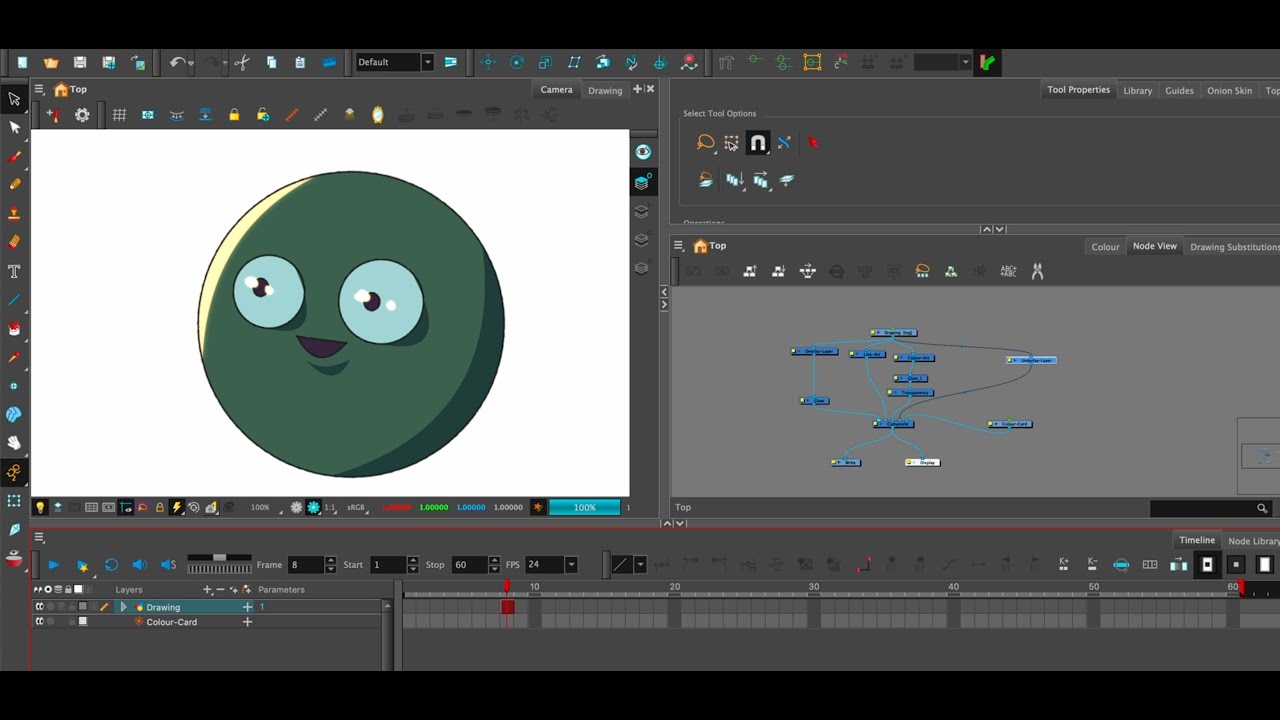Click the Rotate tool in top toolbar
The width and height of the screenshot is (1280, 720).
517,62
